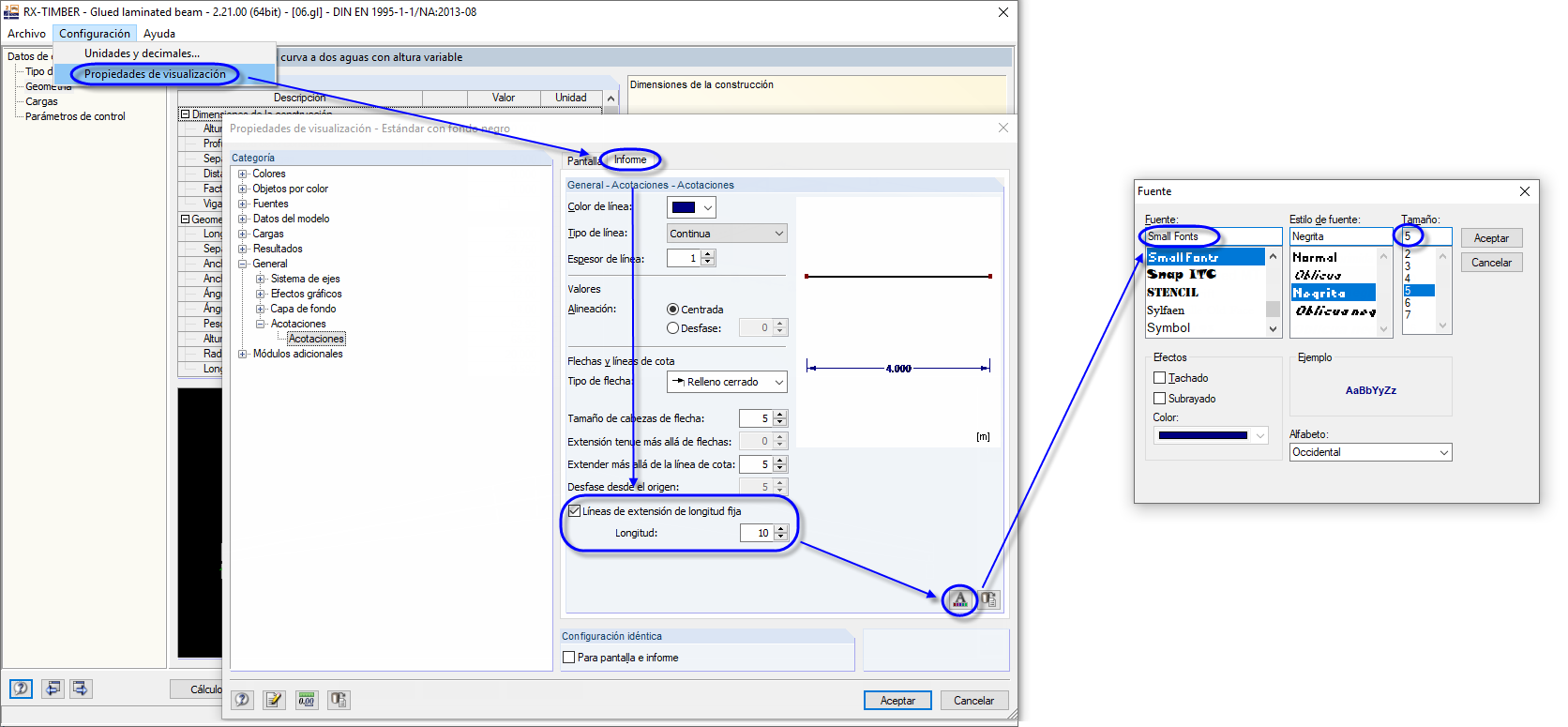Click the help icon in the main window
The height and width of the screenshot is (727, 1568).
coord(21,689)
